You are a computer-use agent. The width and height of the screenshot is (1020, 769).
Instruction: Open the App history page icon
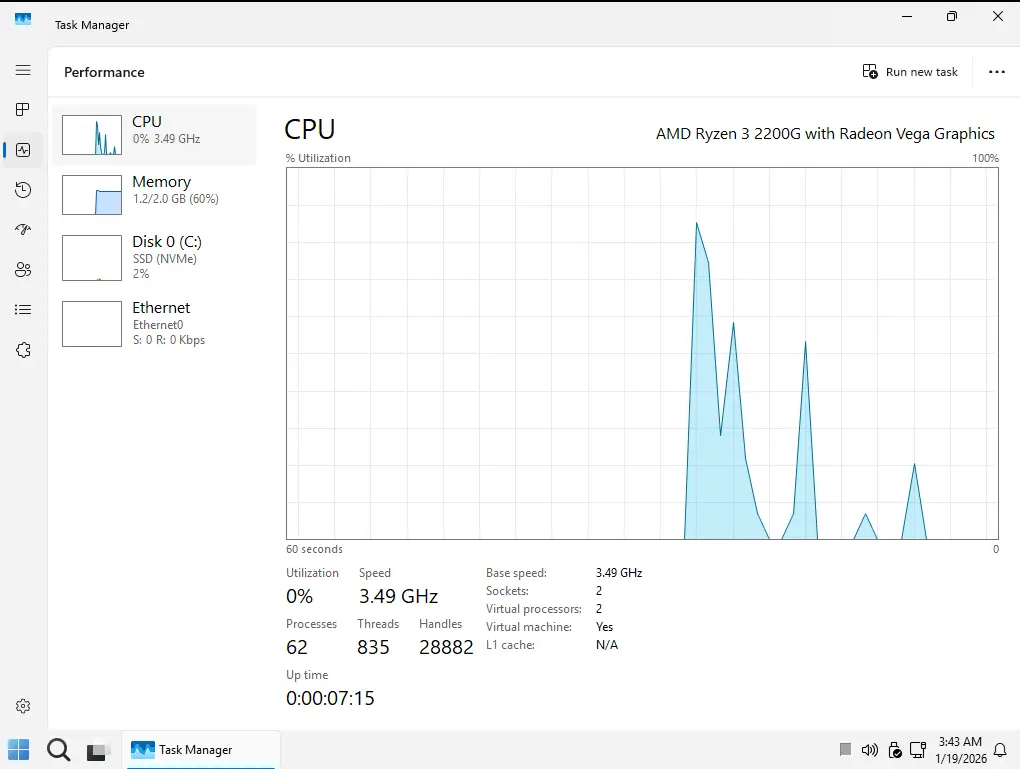(23, 190)
